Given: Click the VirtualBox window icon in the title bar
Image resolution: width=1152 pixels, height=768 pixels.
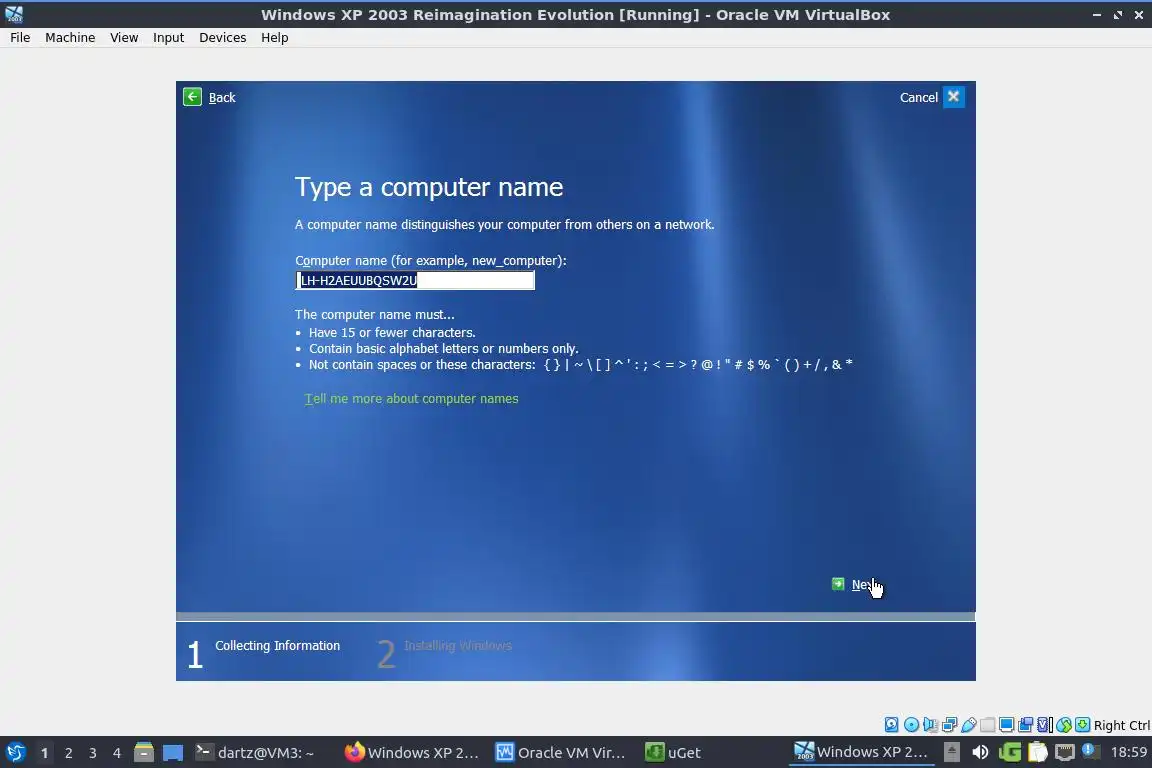Looking at the screenshot, I should [14, 14].
